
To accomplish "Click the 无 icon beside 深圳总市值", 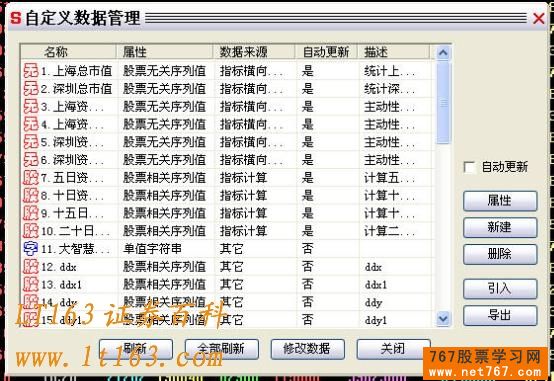I will 31,88.
